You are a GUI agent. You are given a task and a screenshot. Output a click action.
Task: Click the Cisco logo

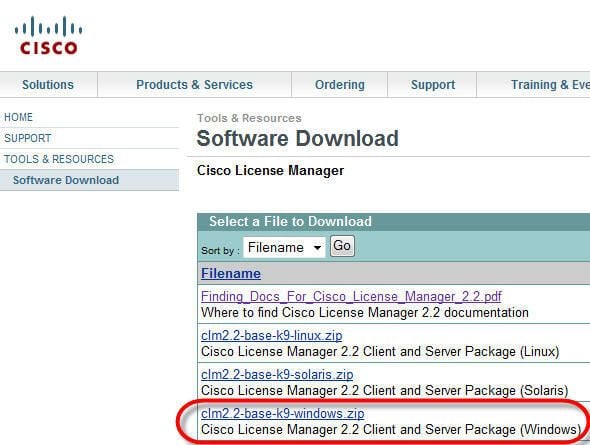[48, 35]
